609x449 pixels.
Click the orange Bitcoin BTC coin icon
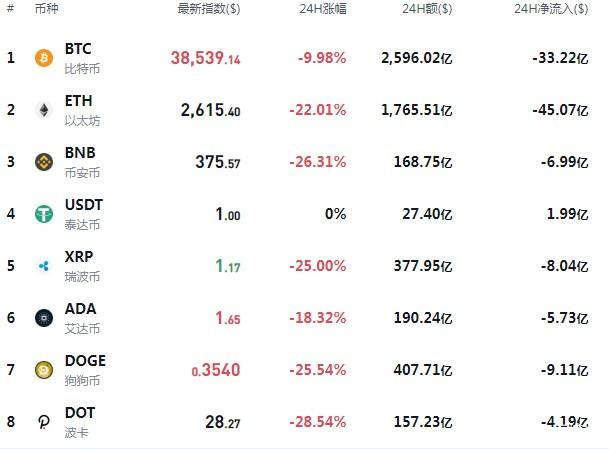pos(44,58)
